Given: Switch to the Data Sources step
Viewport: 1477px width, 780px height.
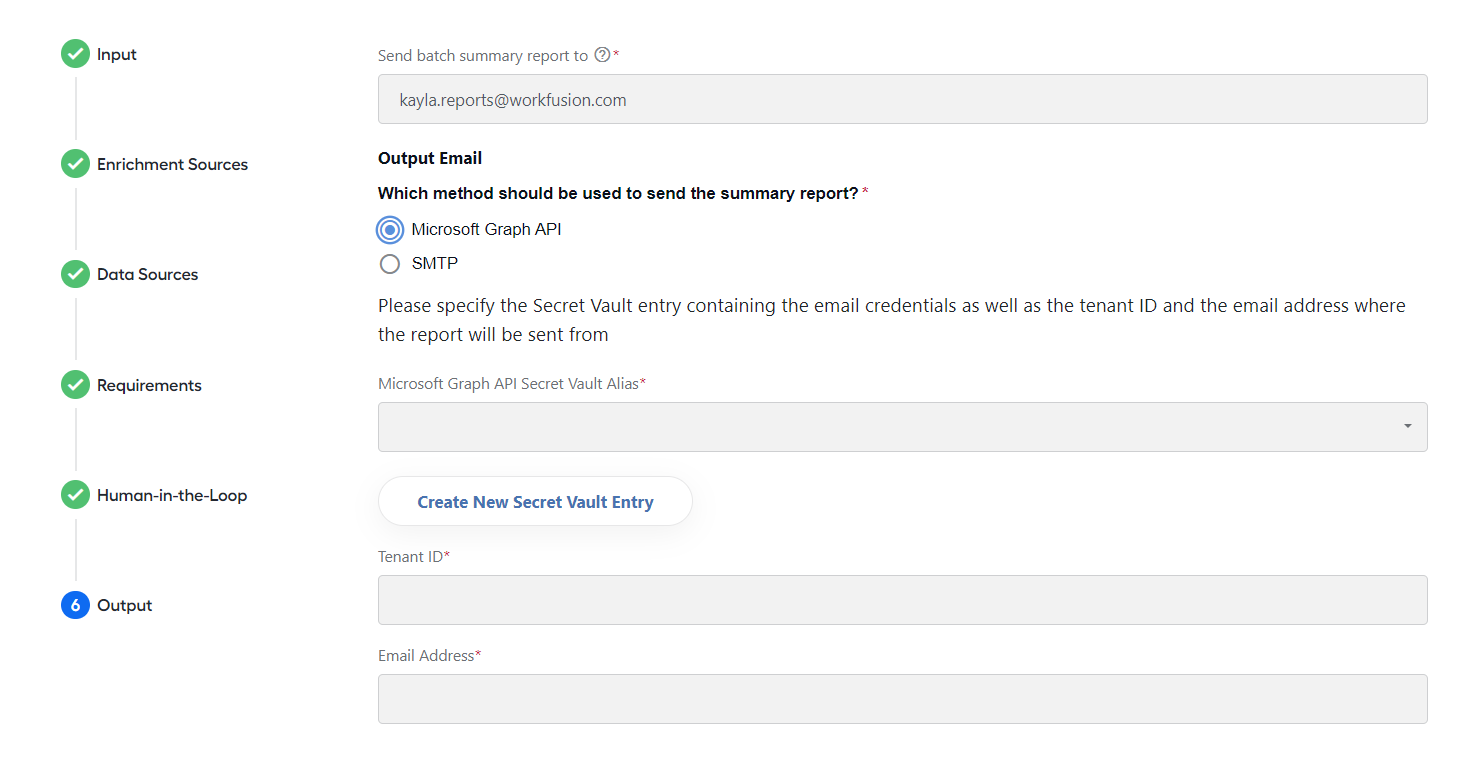Looking at the screenshot, I should pos(147,274).
